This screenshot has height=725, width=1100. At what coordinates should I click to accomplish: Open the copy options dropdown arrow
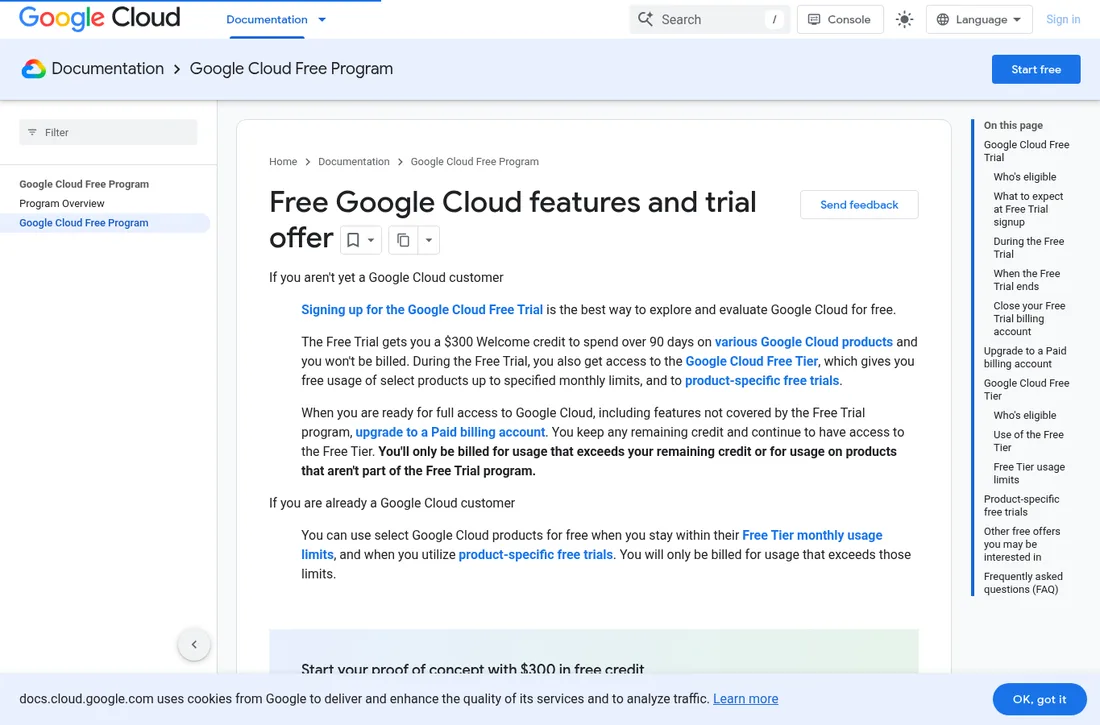pyautogui.click(x=429, y=240)
